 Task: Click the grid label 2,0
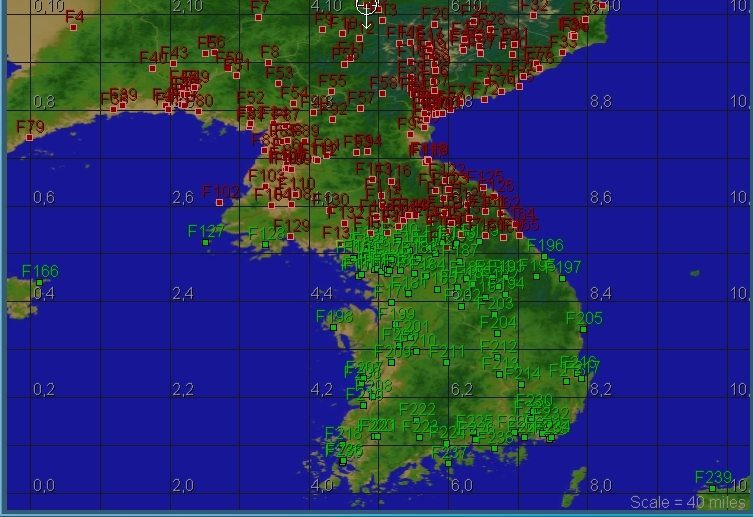[183, 485]
